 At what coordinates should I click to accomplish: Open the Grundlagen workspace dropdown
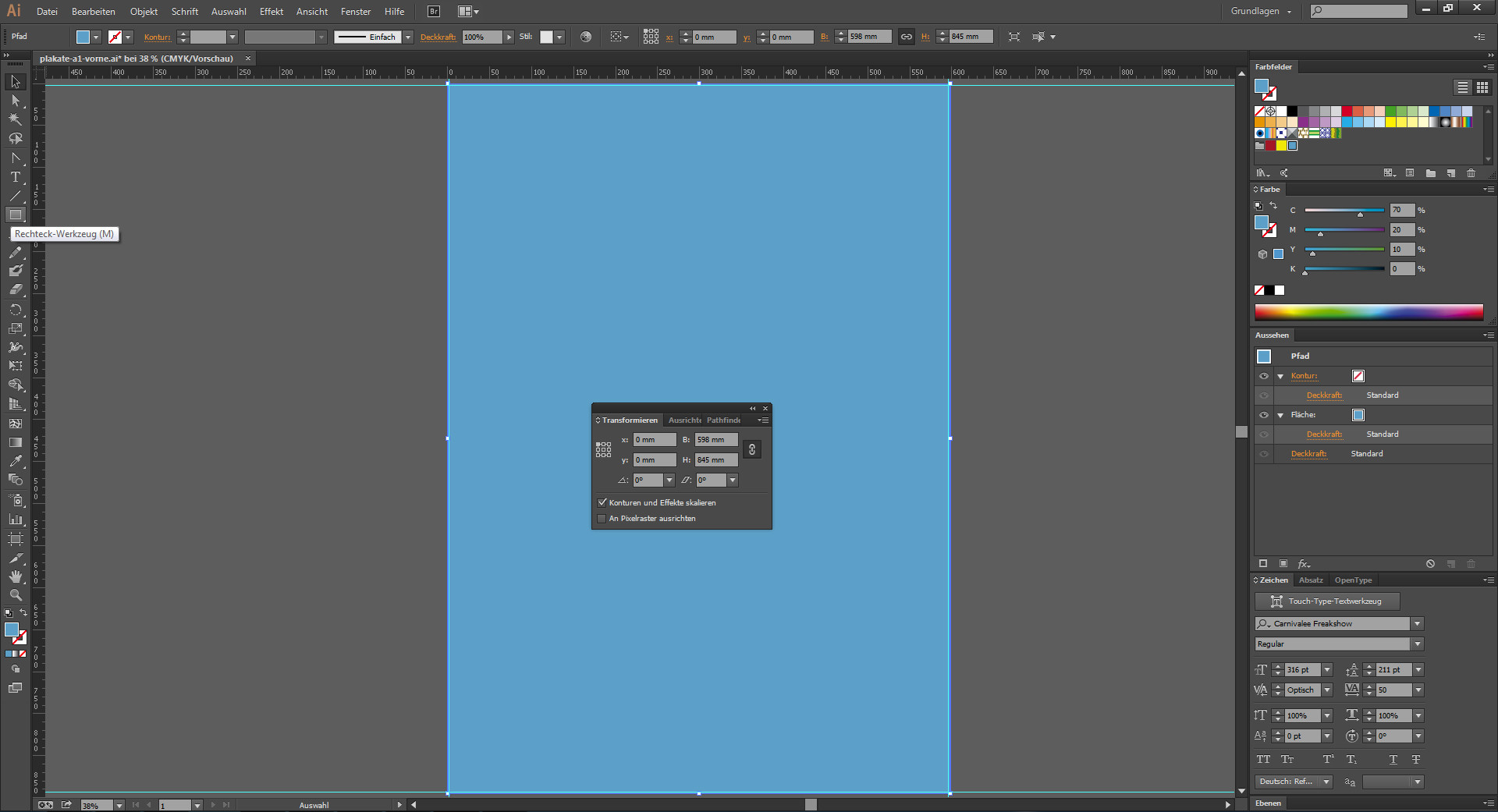[1261, 11]
